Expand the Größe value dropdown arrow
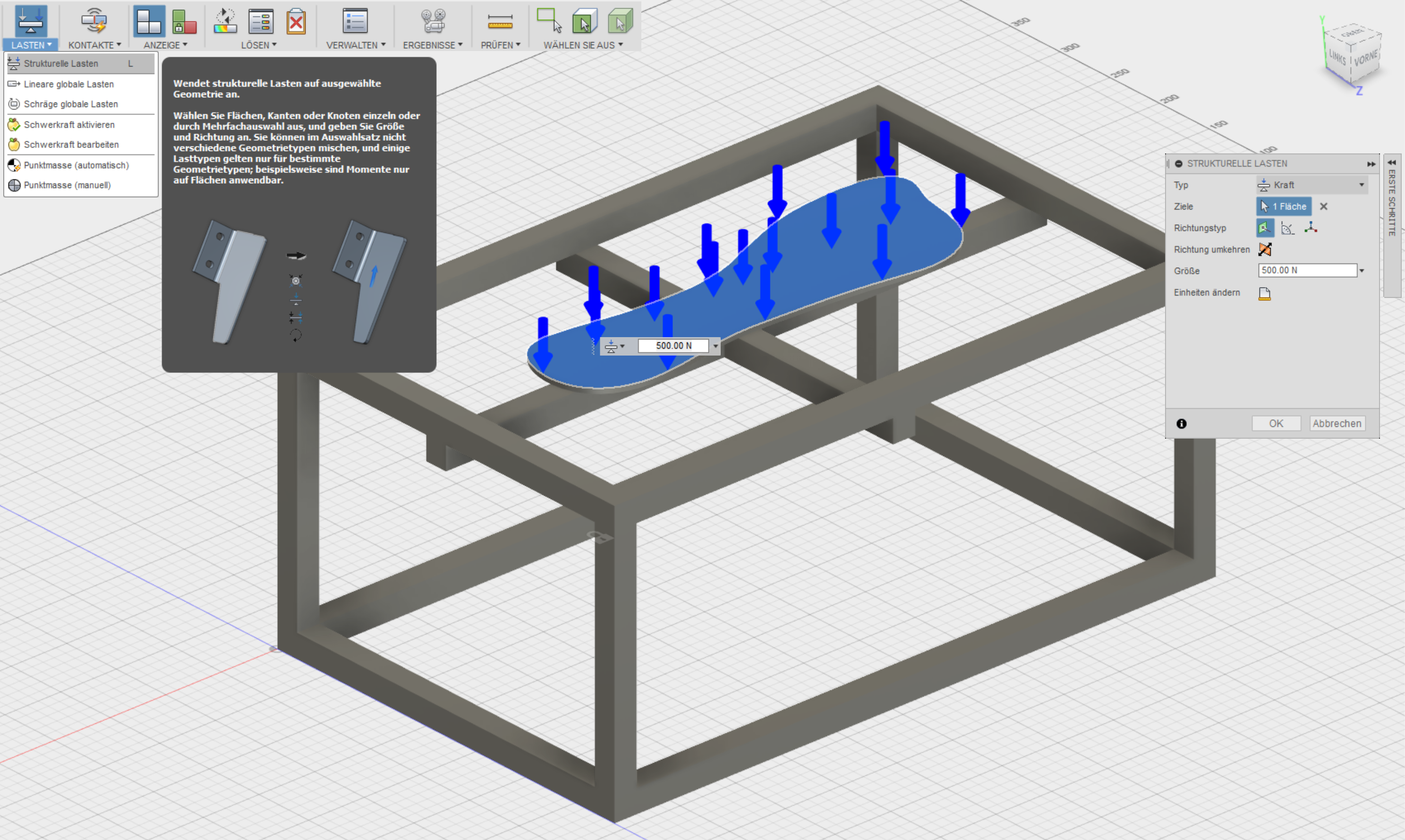This screenshot has width=1405, height=840. click(x=1362, y=270)
